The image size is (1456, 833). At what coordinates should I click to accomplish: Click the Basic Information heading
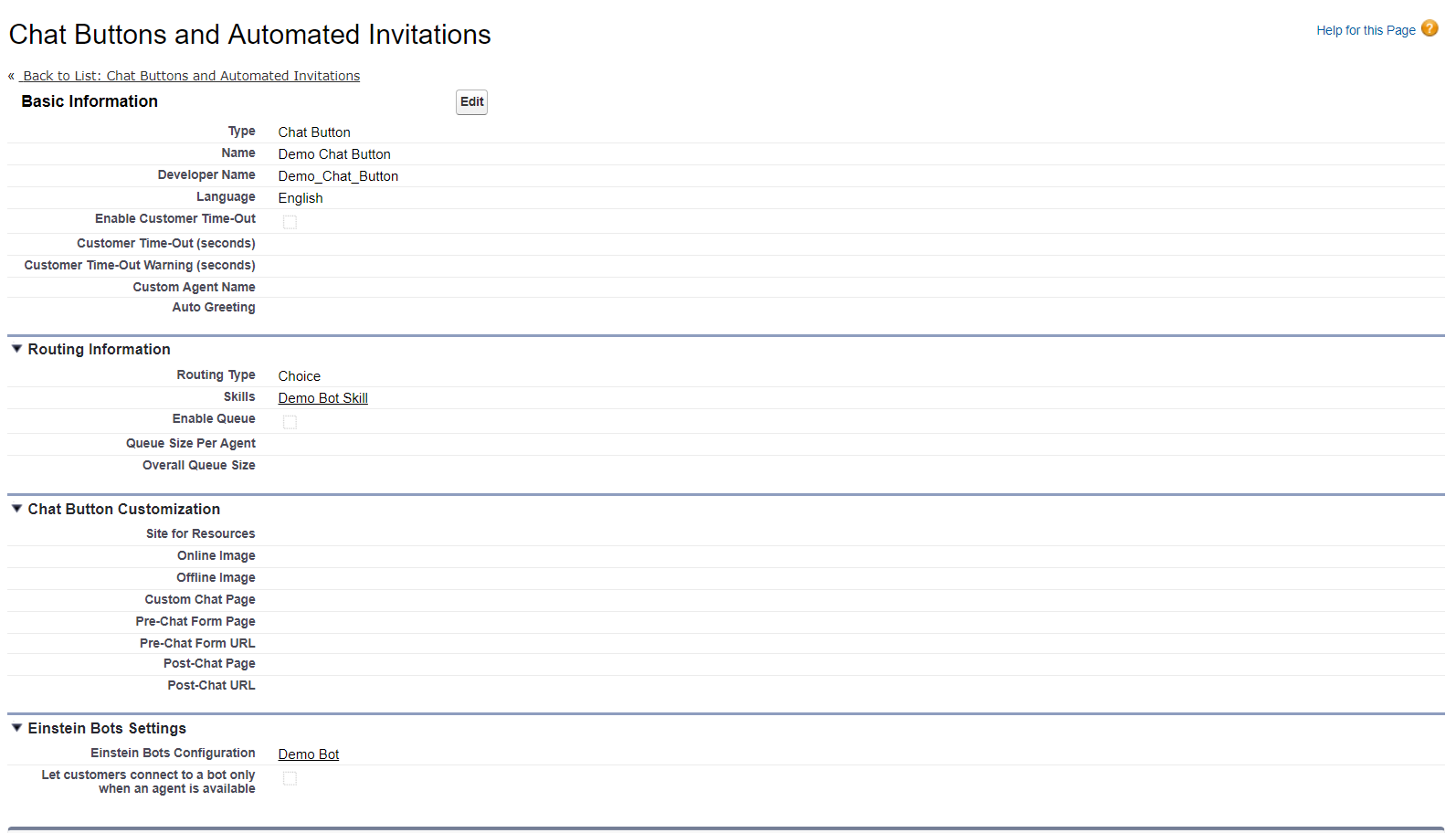[x=90, y=101]
